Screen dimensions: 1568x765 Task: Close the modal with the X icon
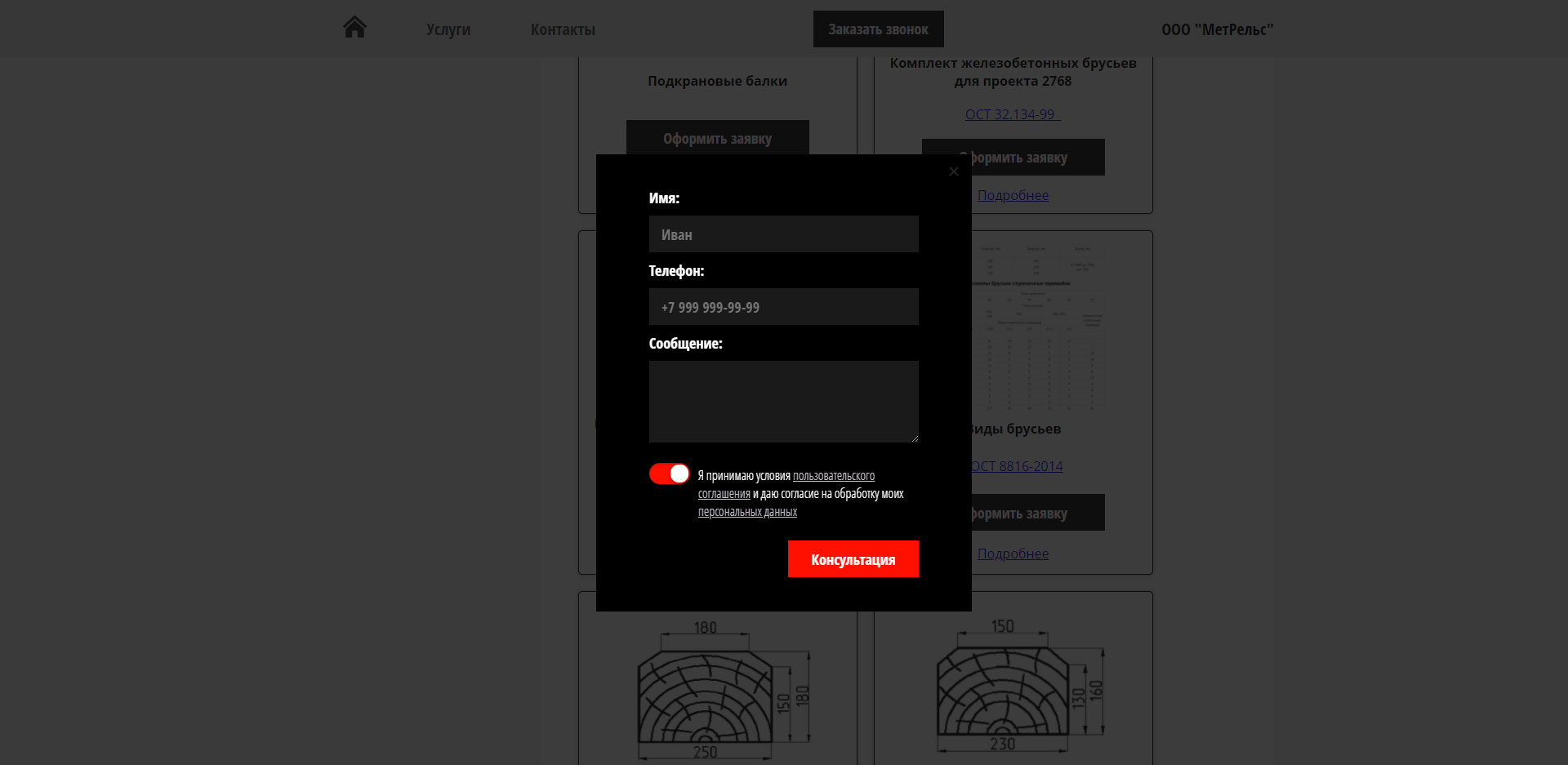point(953,171)
